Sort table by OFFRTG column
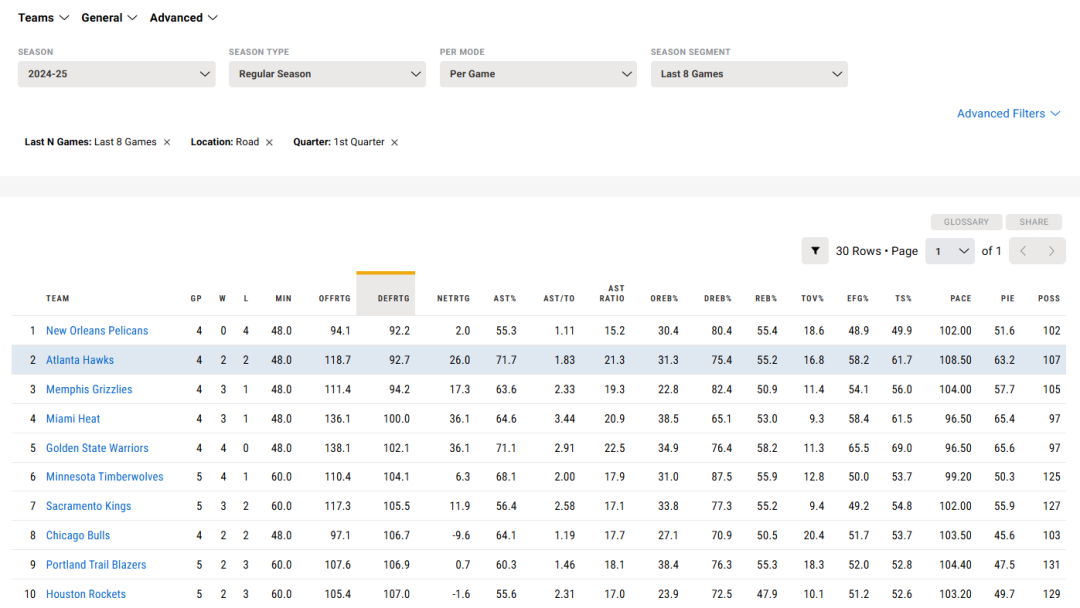The width and height of the screenshot is (1080, 608). (335, 299)
